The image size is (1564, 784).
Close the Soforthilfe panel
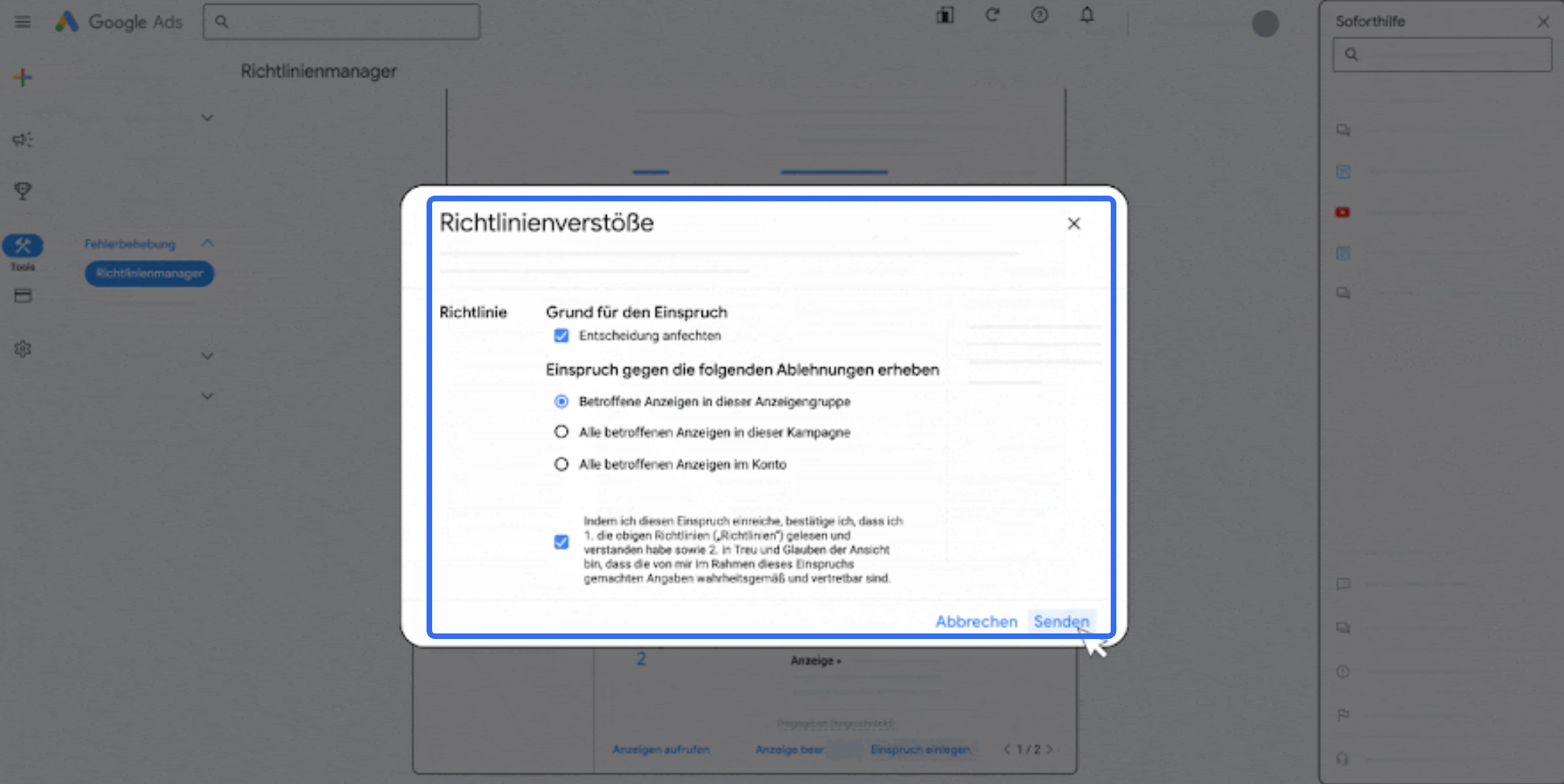point(1543,22)
